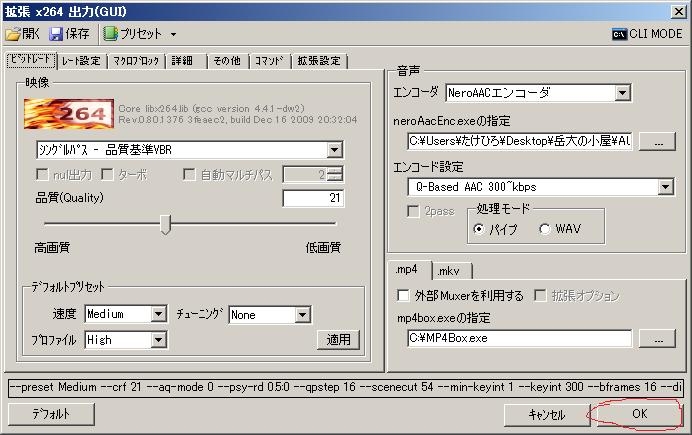Click the 適用 apply button
The image size is (692, 435).
coord(338,340)
